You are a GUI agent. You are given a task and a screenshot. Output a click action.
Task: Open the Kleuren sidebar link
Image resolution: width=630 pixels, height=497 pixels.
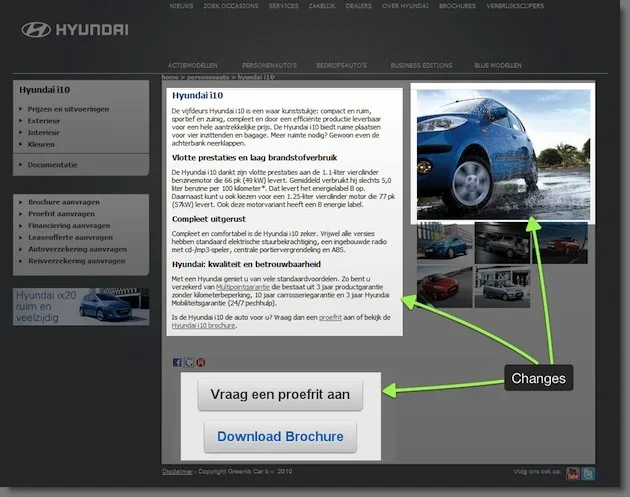[x=41, y=144]
